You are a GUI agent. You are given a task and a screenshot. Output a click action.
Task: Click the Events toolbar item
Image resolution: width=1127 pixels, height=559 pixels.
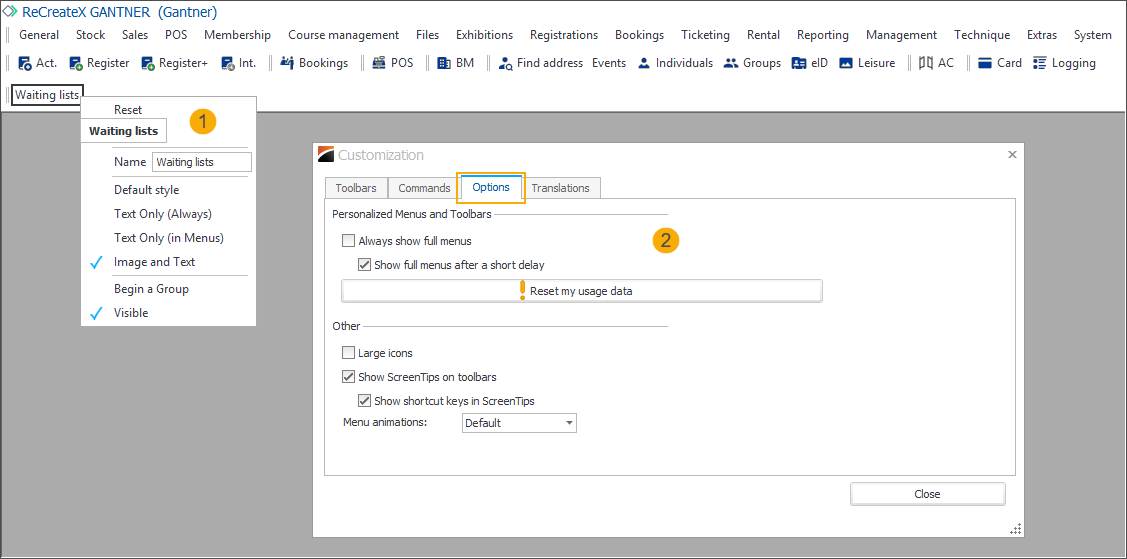pos(609,63)
